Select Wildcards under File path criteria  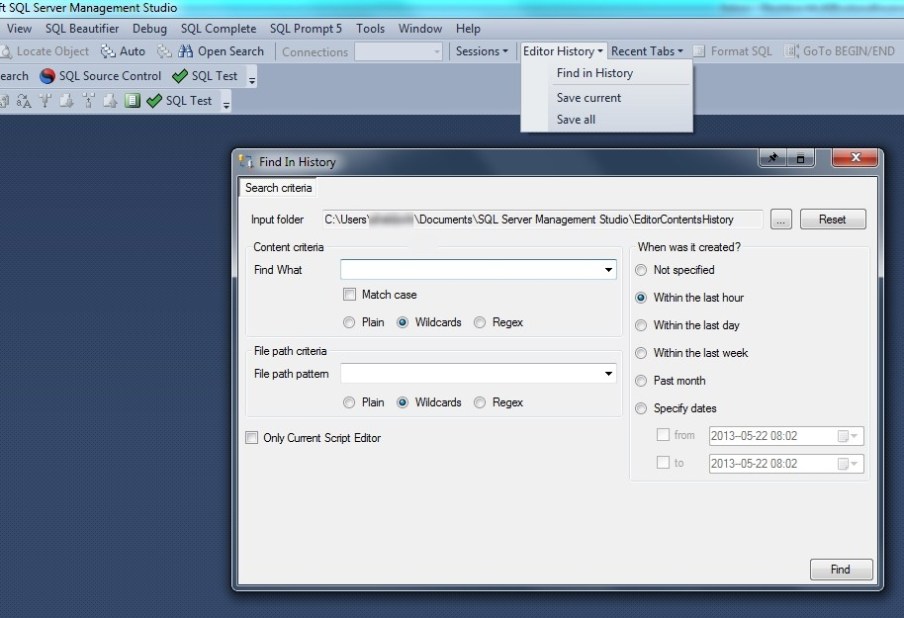403,402
